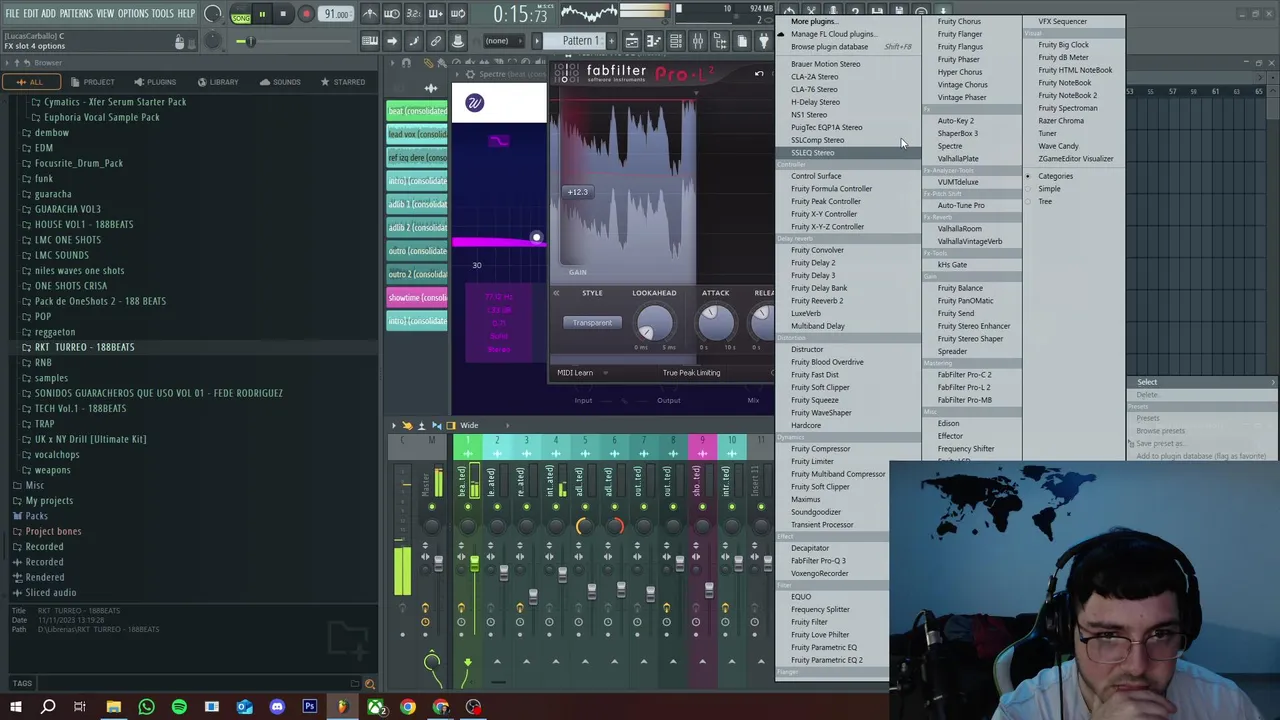
Task: Choose Manage FL Cloud plugins...
Action: [x=834, y=34]
